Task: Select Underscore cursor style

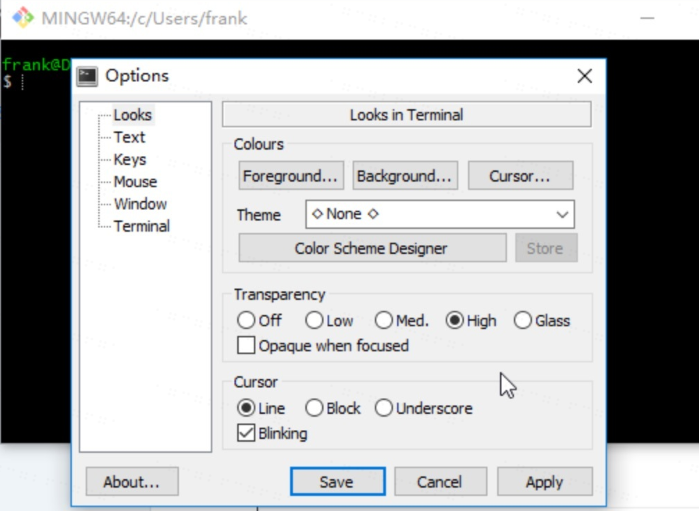Action: pos(424,408)
